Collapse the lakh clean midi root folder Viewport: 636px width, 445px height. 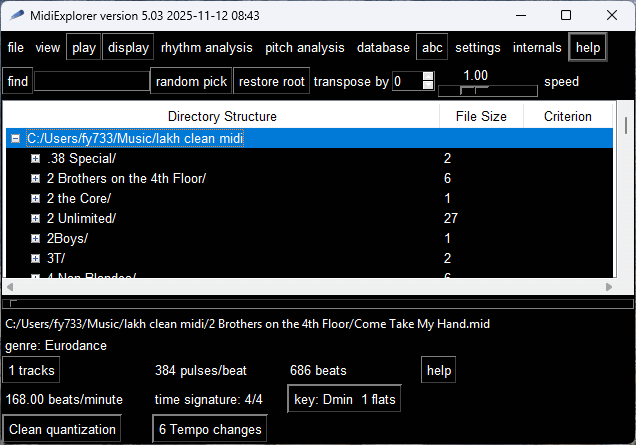(15, 139)
